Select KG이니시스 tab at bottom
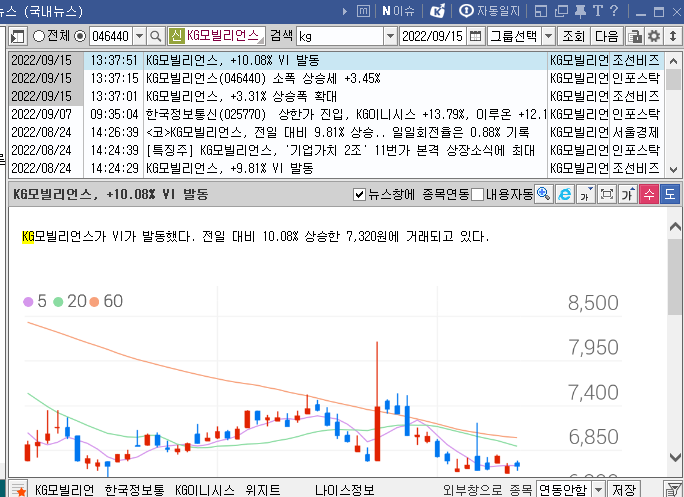Image resolution: width=684 pixels, height=497 pixels. [x=205, y=490]
